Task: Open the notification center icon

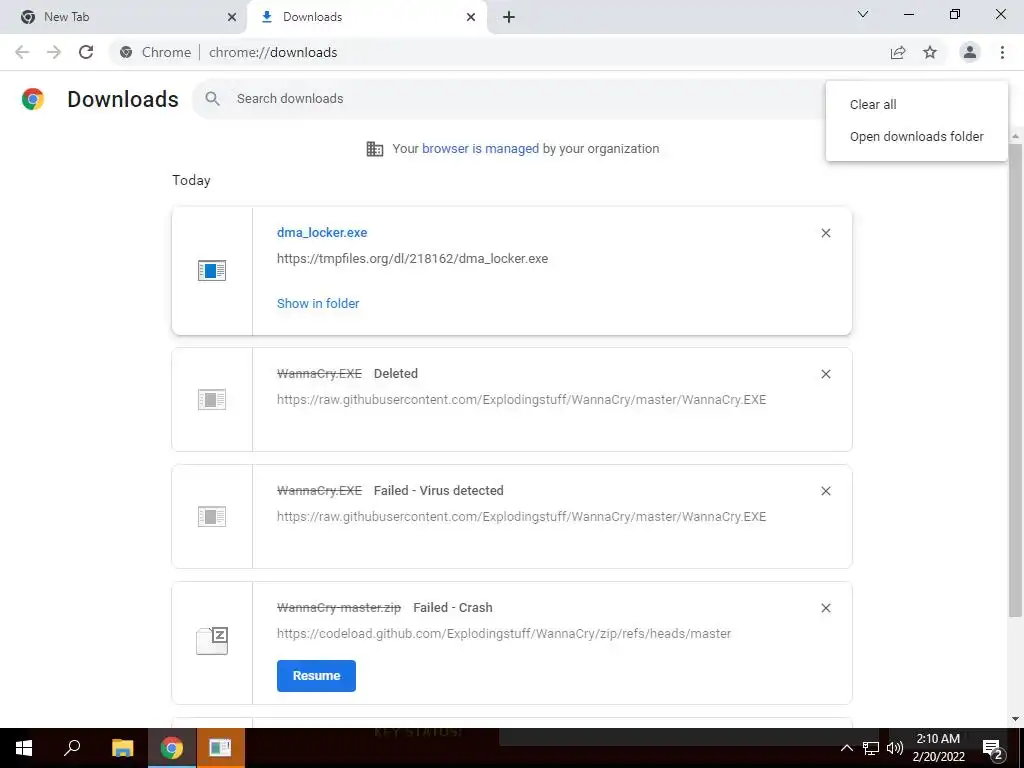Action: click(x=992, y=749)
